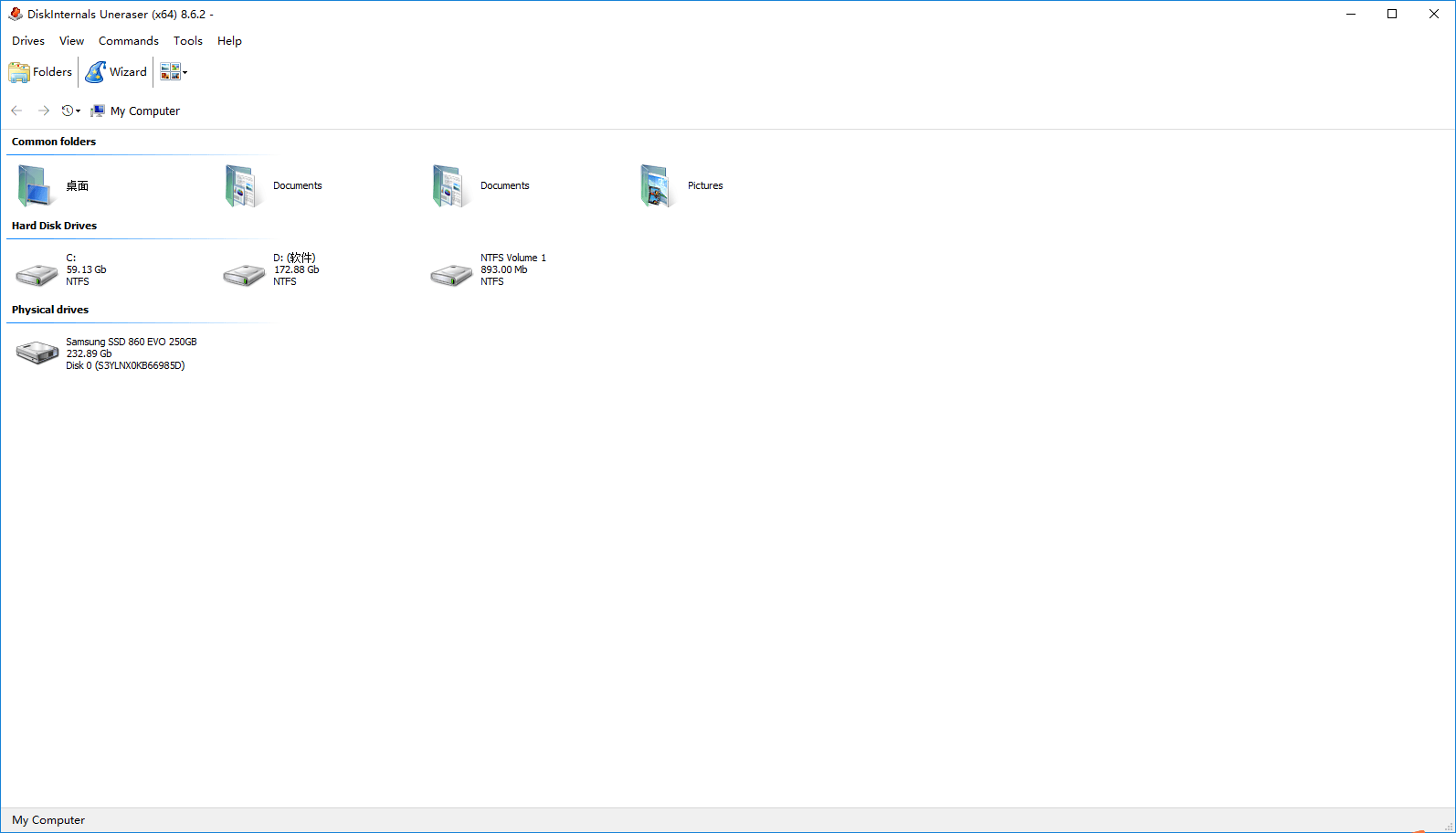The width and height of the screenshot is (1456, 833).
Task: Open the View menu
Action: click(71, 41)
